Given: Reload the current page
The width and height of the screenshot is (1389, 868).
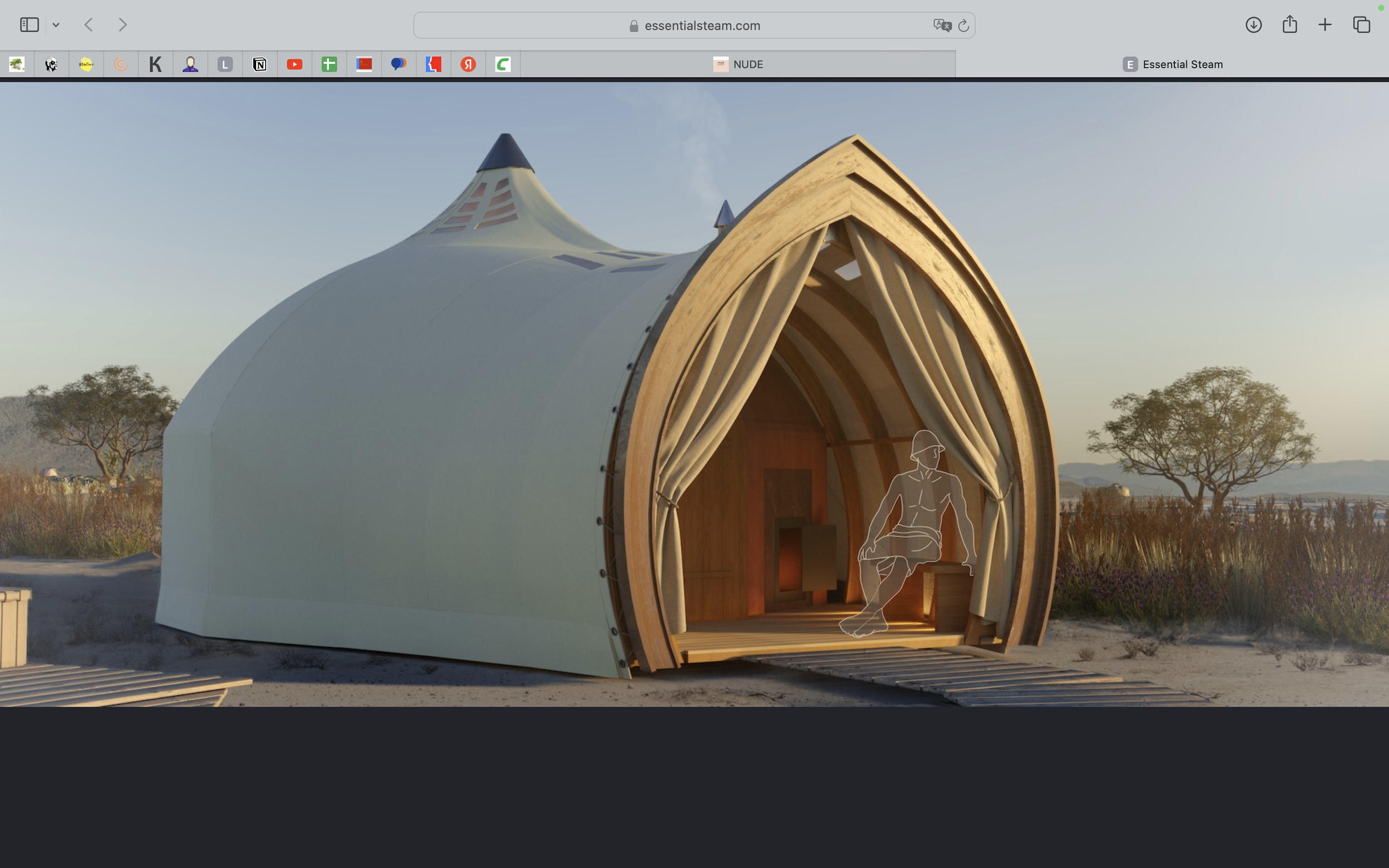Looking at the screenshot, I should (963, 25).
